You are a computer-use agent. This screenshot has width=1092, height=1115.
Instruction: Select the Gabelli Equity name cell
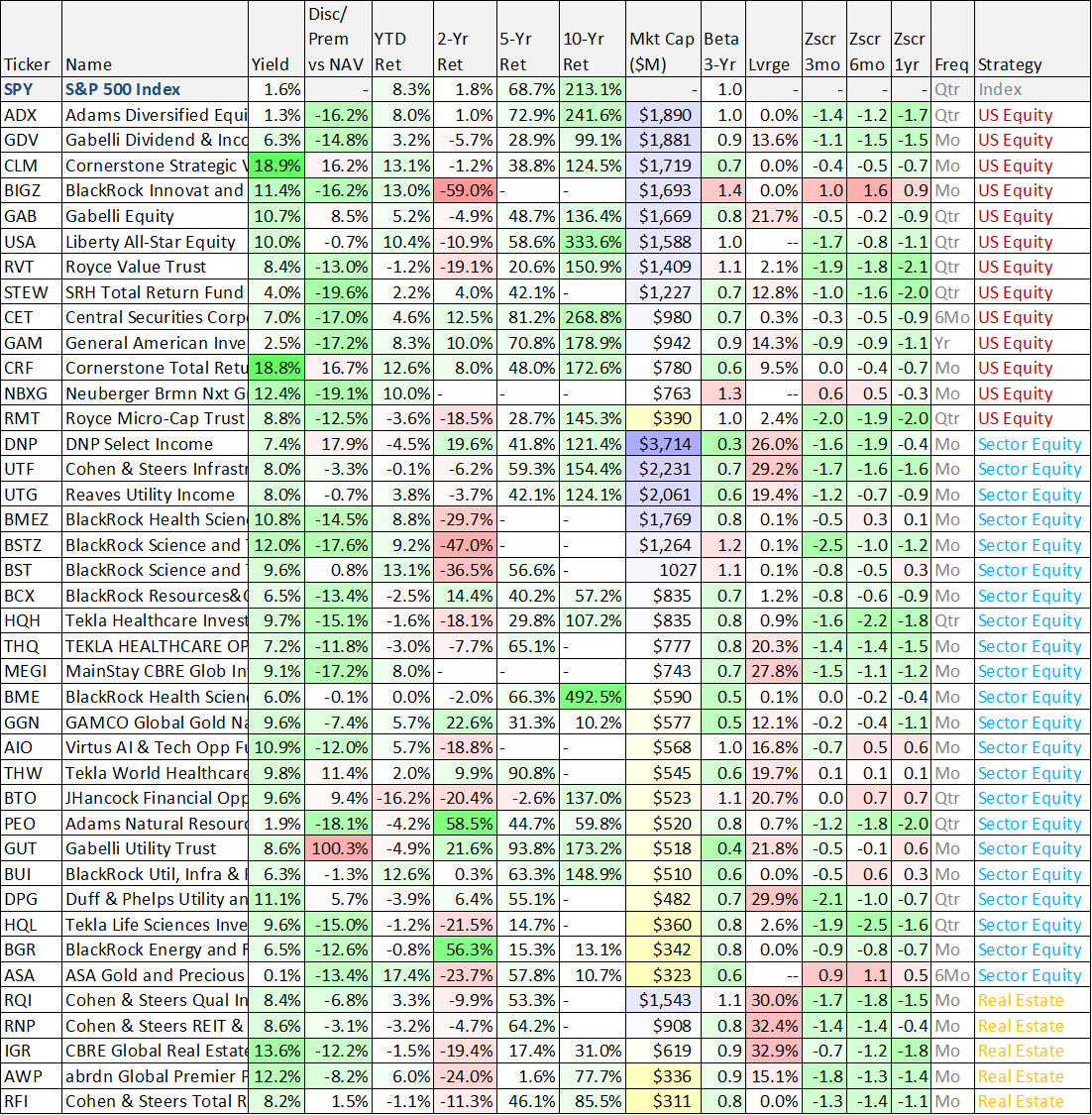(x=155, y=216)
